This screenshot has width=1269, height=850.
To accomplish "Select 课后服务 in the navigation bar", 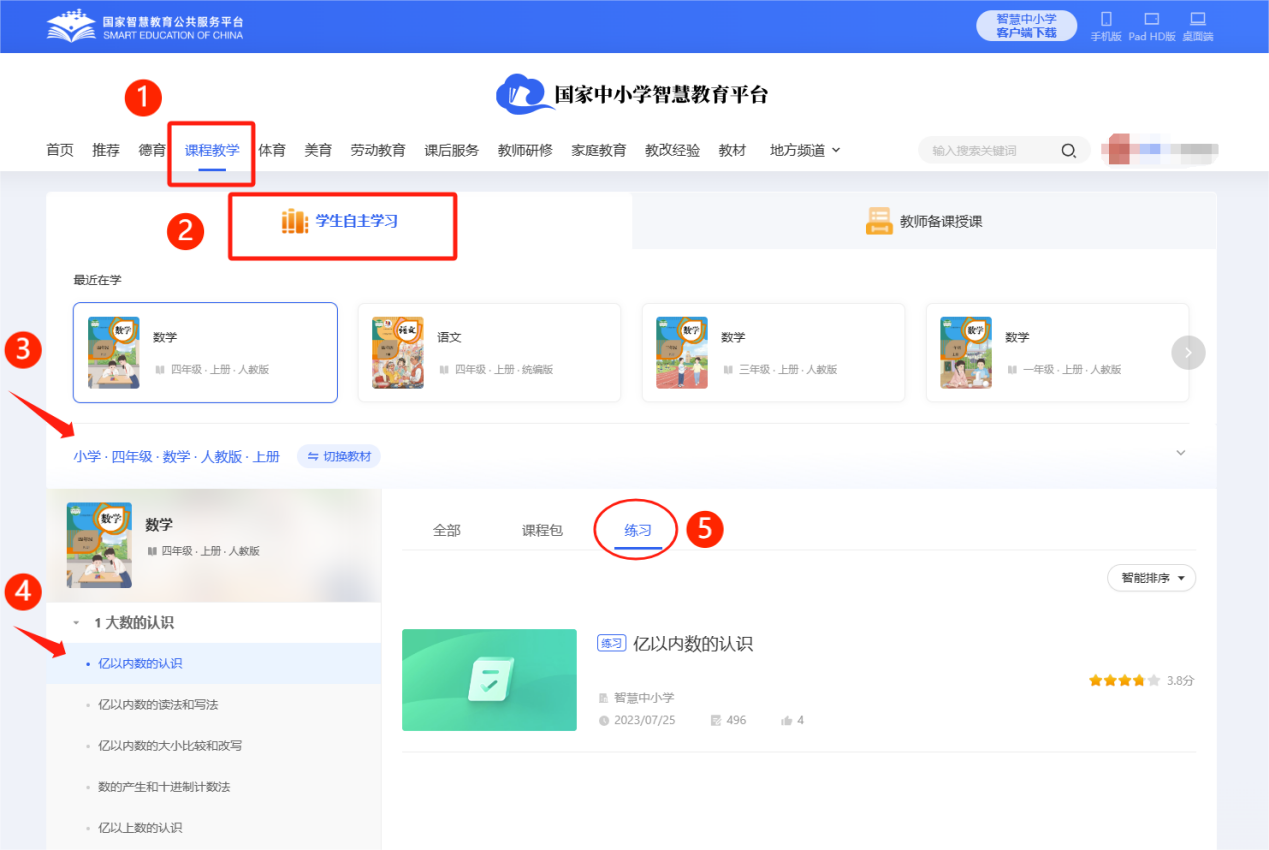I will (451, 150).
